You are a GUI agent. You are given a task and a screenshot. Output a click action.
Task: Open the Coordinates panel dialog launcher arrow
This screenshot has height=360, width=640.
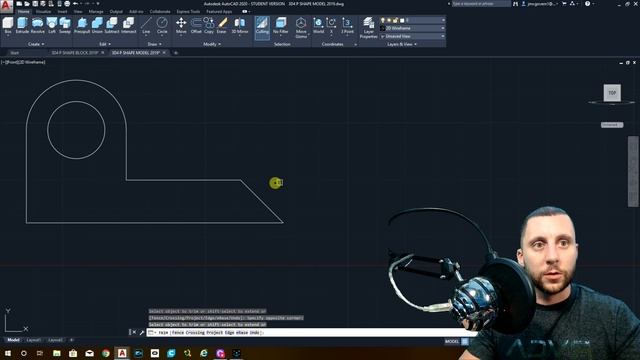pos(356,44)
